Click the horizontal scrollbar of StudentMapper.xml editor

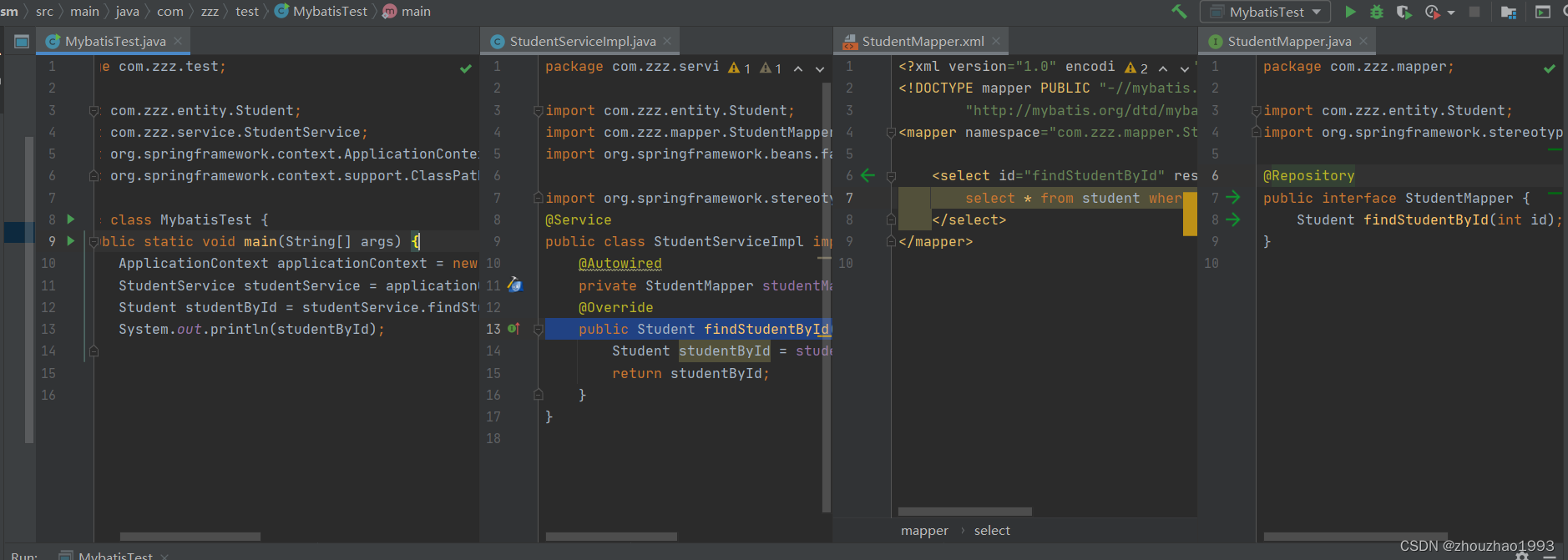[x=965, y=512]
